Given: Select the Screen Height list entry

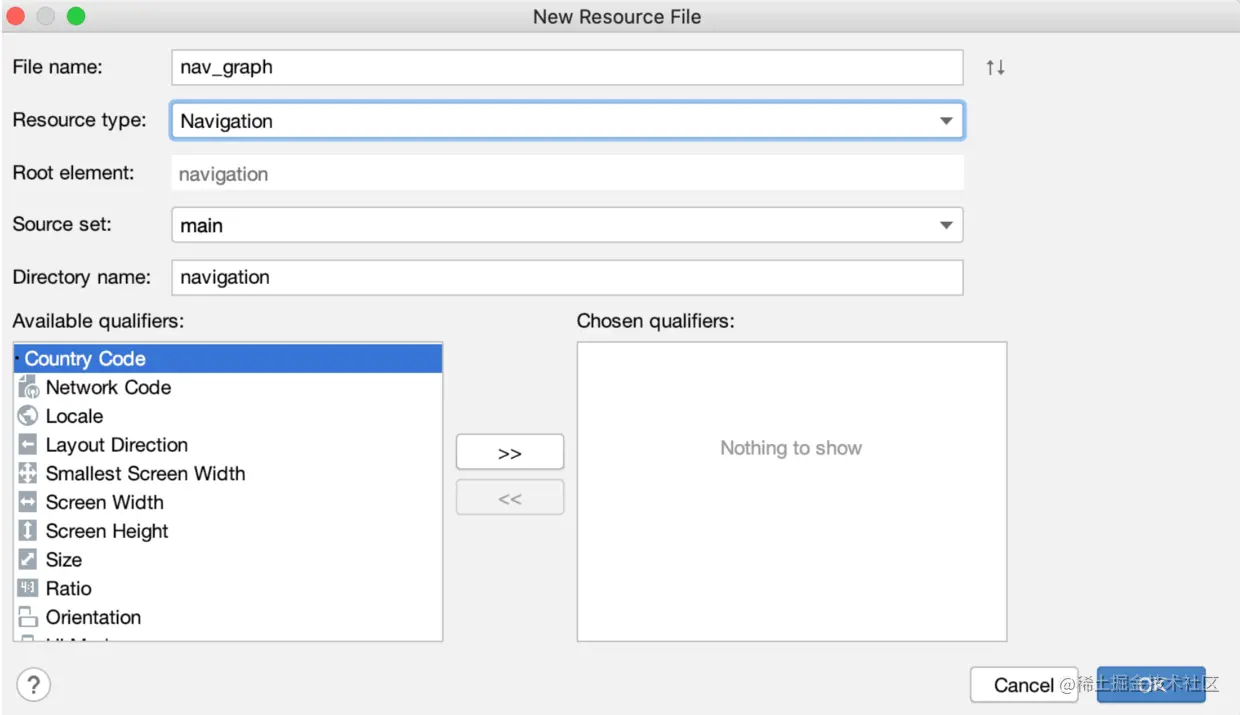Looking at the screenshot, I should [x=228, y=531].
